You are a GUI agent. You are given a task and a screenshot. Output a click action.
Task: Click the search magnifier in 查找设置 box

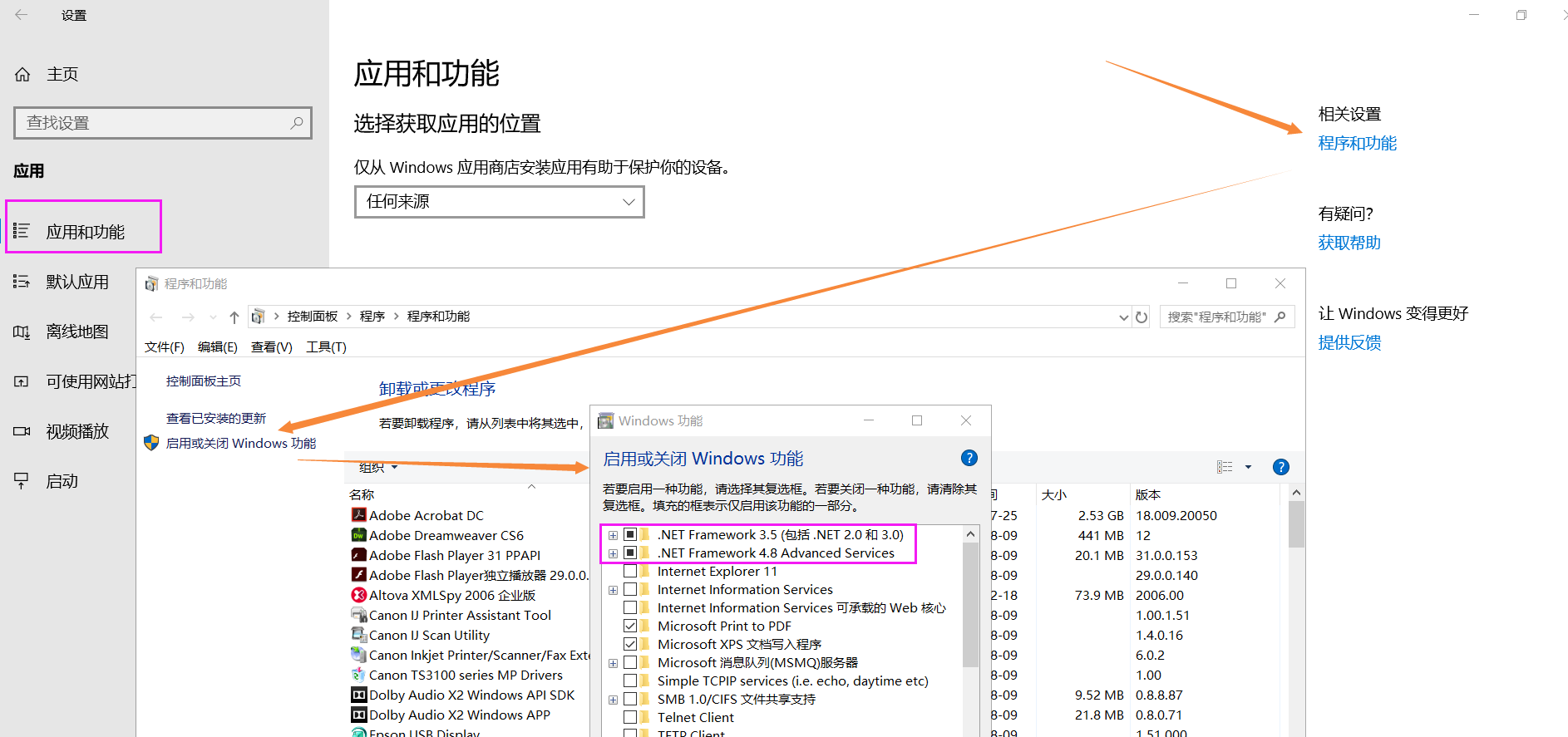tap(296, 123)
